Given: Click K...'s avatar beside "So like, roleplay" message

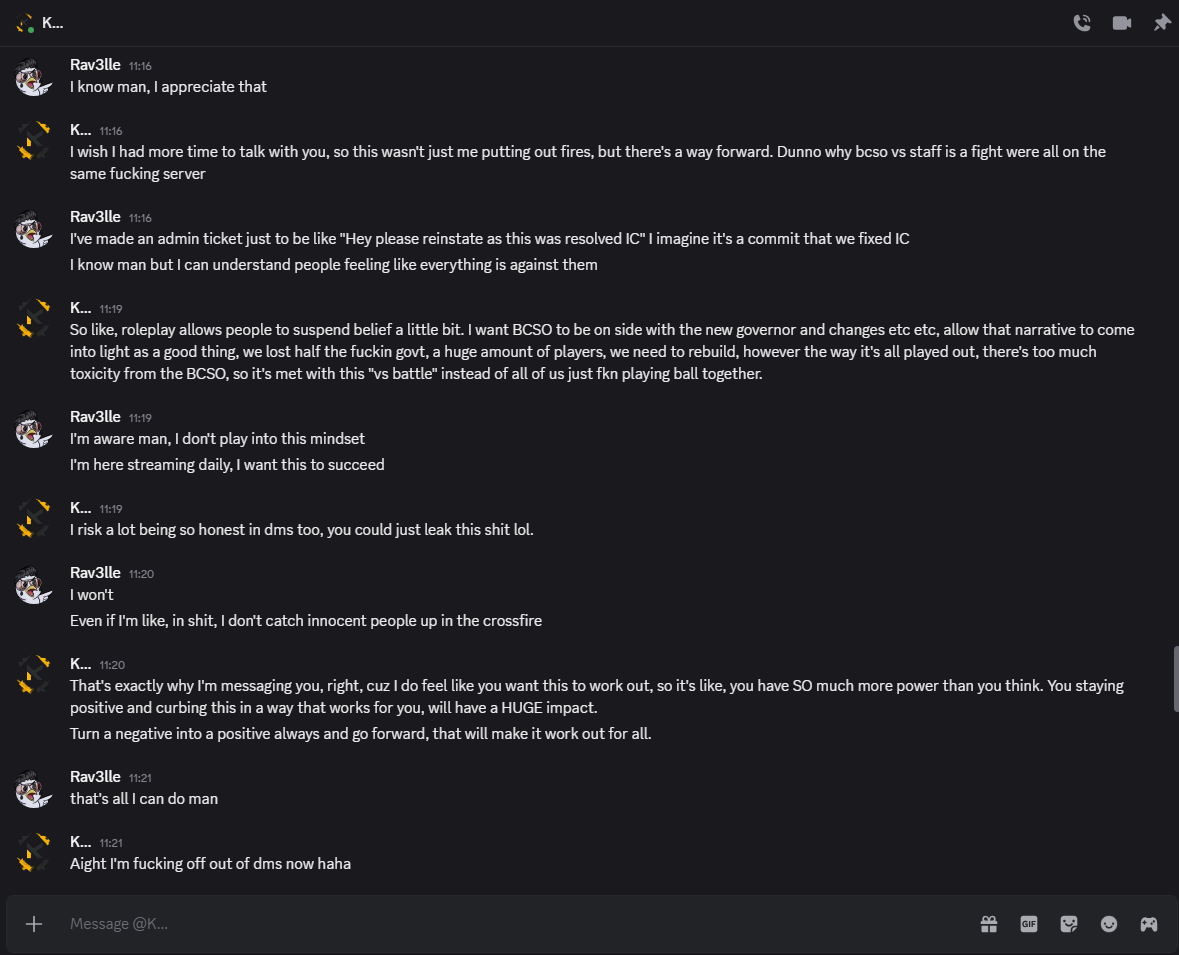Looking at the screenshot, I should click(34, 318).
